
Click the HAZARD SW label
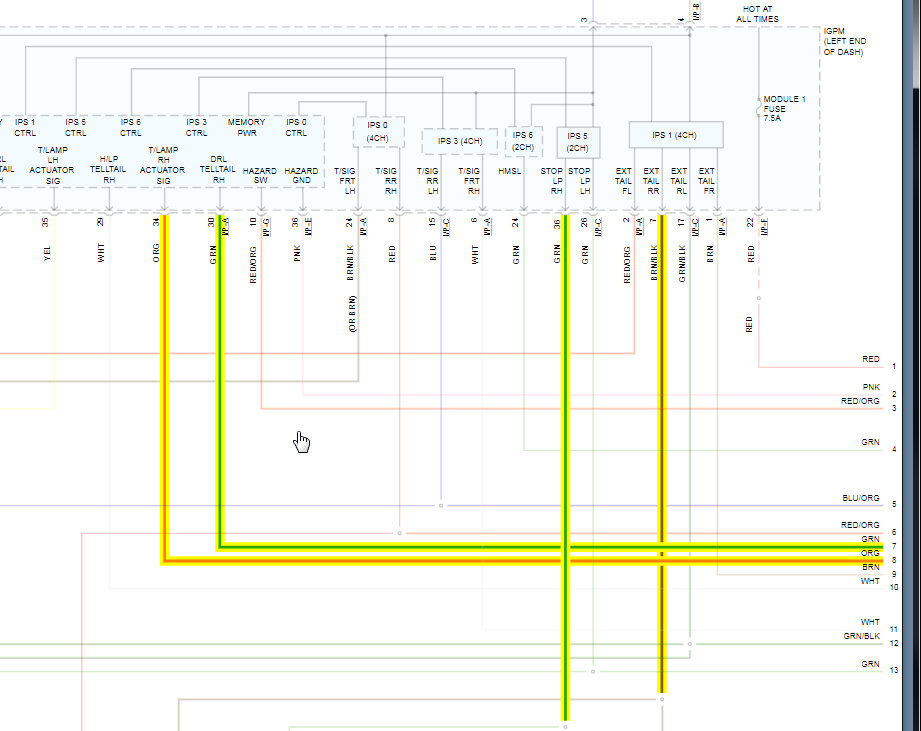tap(260, 176)
